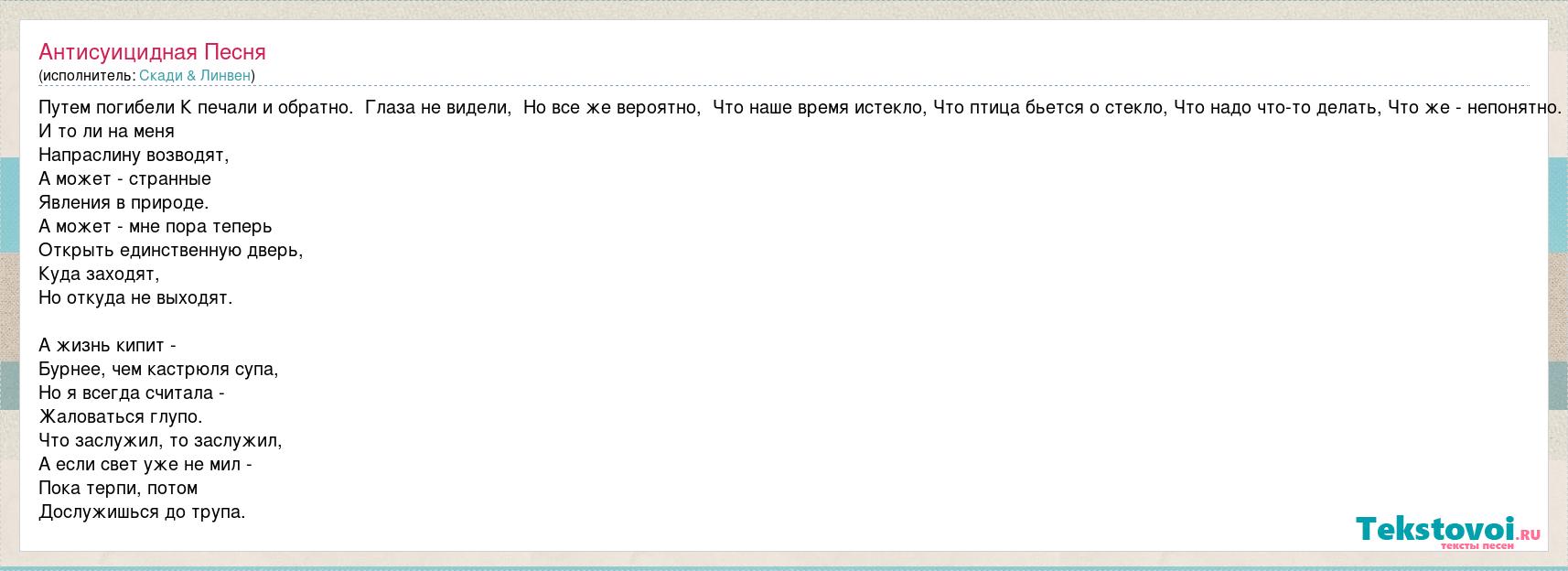Select the line 'Но откуда не выходят.'
1568x571 pixels.
tap(136, 297)
